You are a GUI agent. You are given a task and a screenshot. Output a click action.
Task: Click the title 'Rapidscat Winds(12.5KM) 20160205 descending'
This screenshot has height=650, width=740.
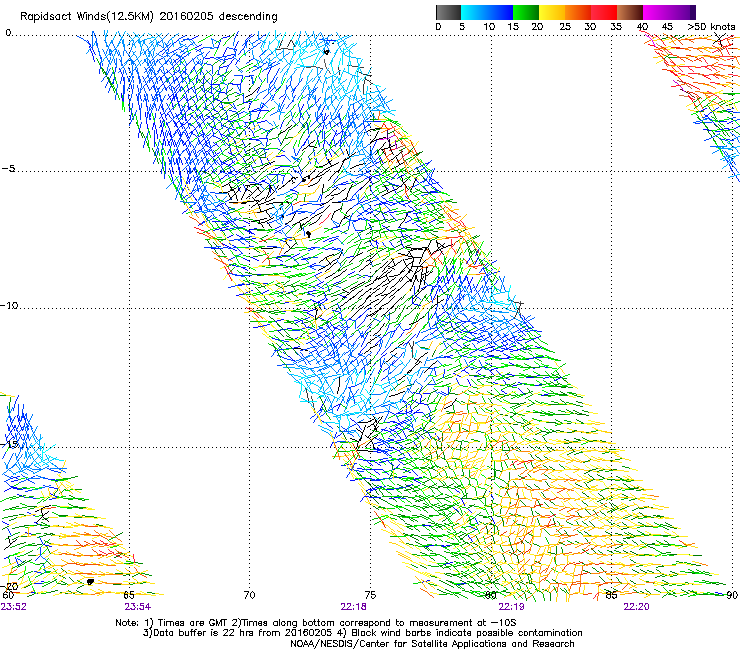pos(149,17)
